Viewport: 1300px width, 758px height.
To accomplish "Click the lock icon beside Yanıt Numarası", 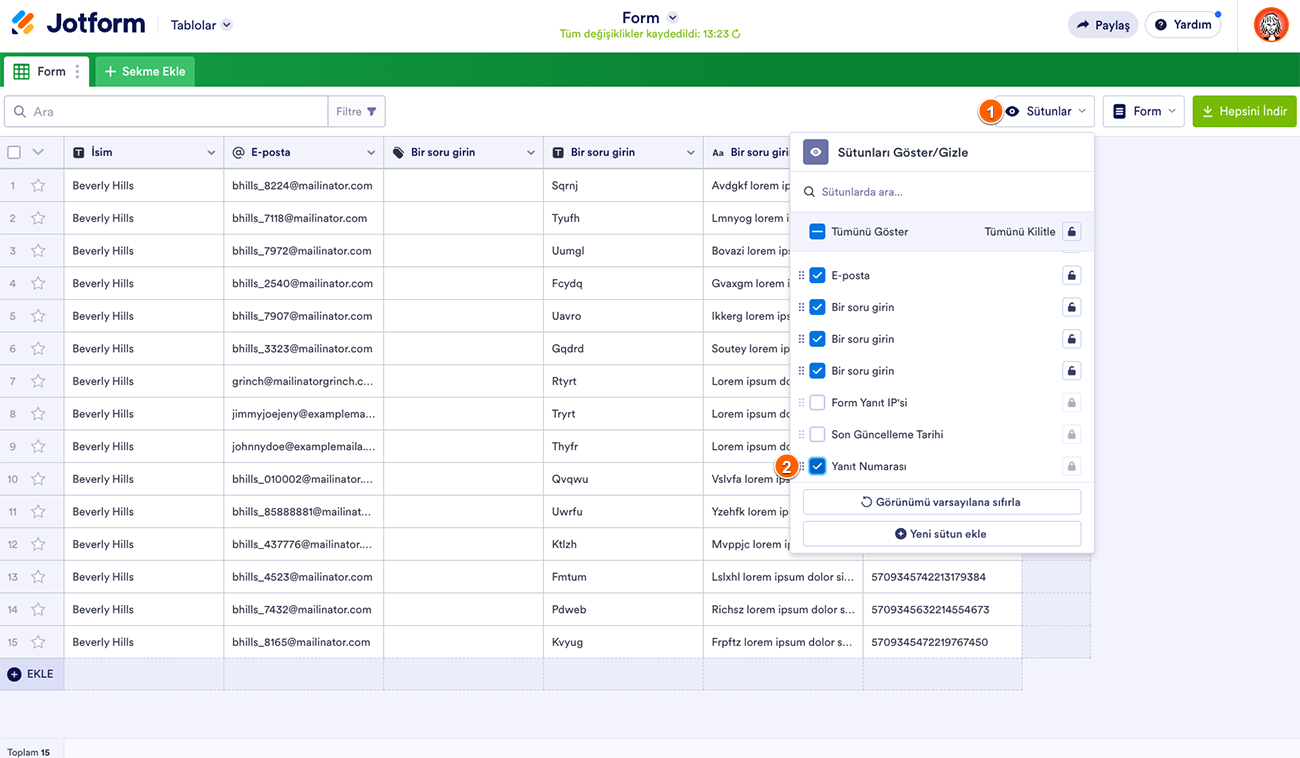I will (x=1071, y=466).
